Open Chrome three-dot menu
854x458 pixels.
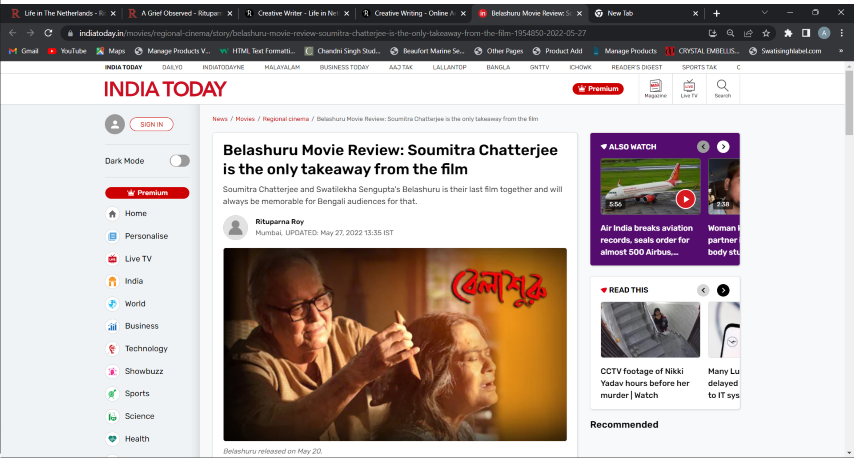pyautogui.click(x=841, y=33)
